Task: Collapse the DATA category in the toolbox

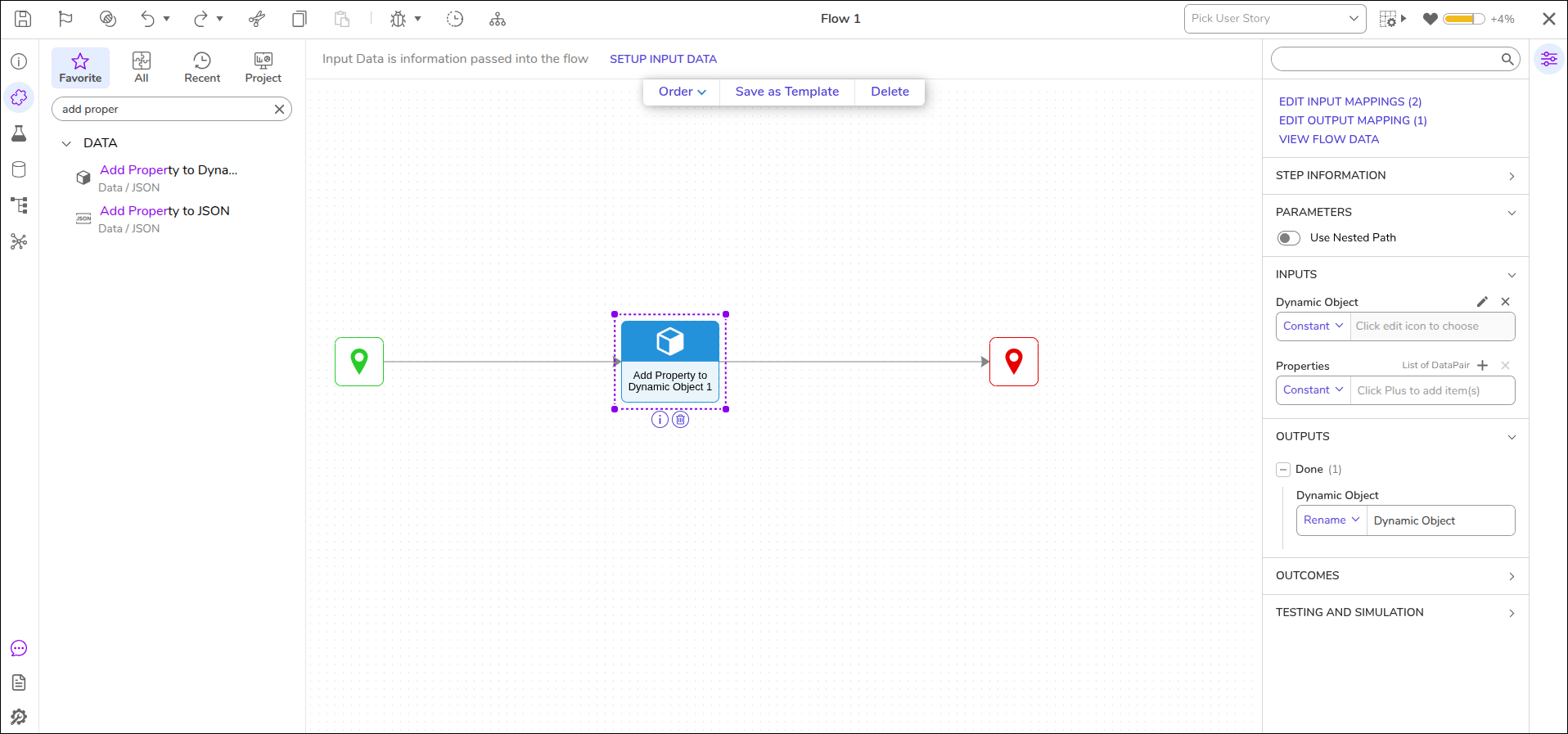Action: coord(66,143)
